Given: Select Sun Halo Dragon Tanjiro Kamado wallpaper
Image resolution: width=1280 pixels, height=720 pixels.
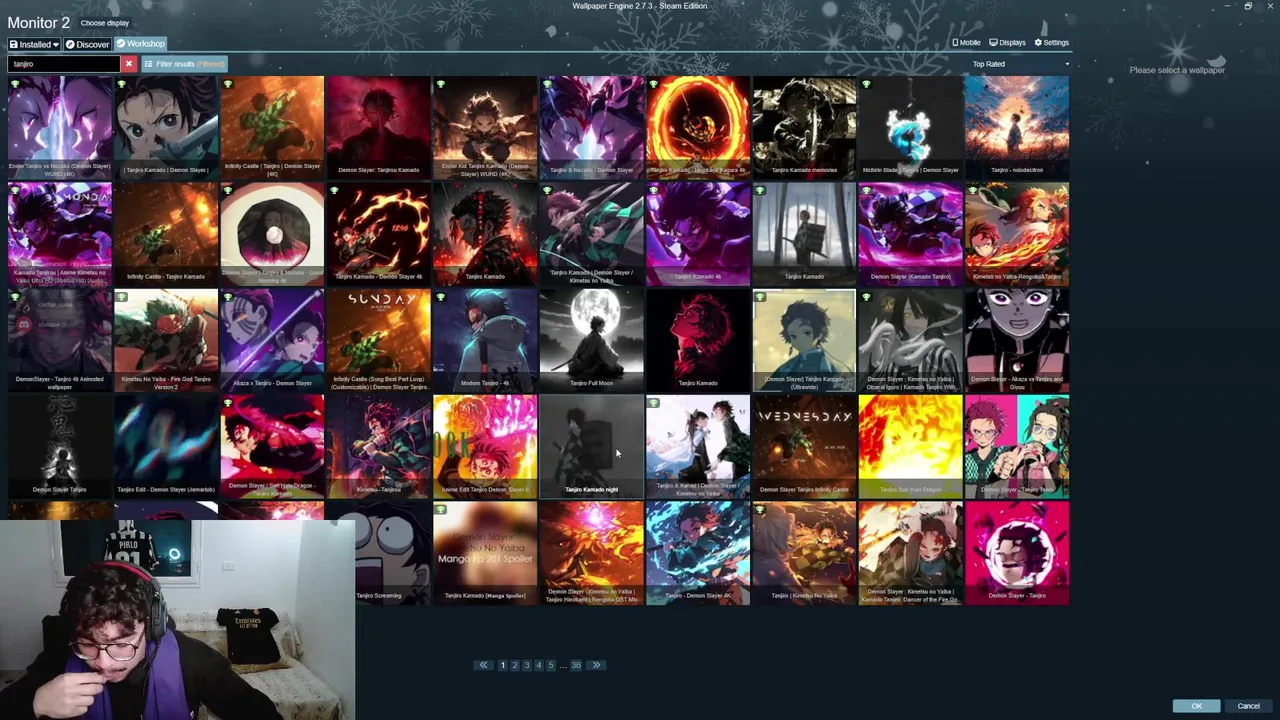Looking at the screenshot, I should 272,447.
